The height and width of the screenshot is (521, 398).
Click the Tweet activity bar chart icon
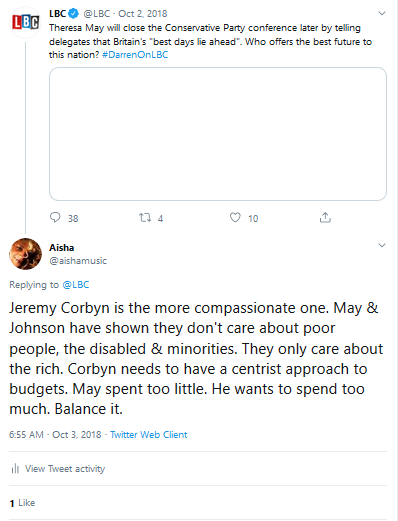tap(15, 469)
